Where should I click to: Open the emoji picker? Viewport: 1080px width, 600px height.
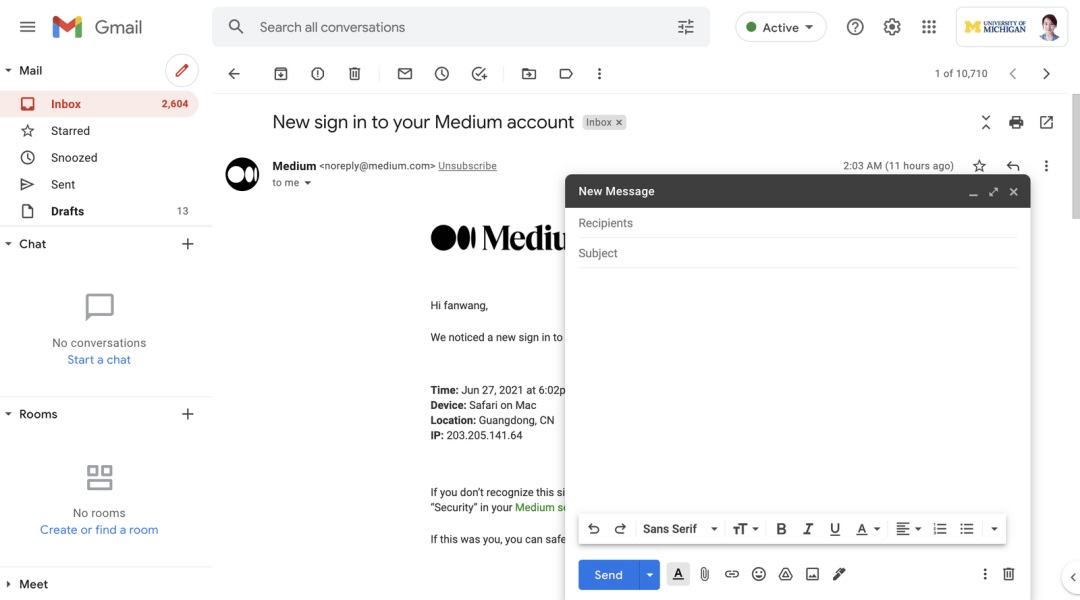pos(759,574)
